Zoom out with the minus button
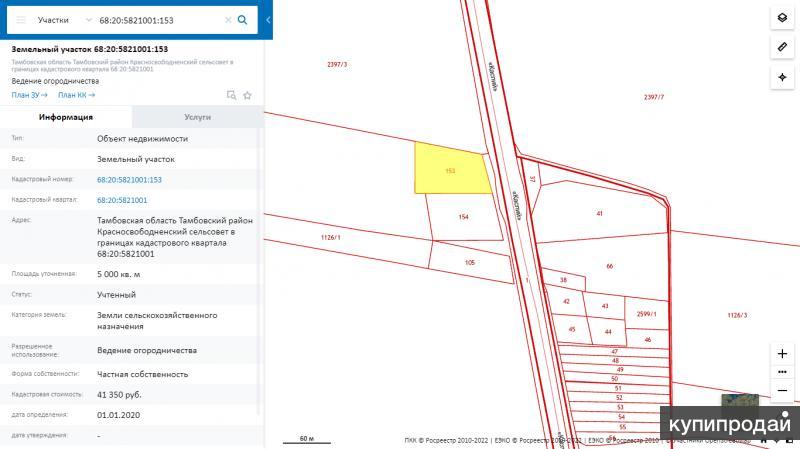The height and width of the screenshot is (449, 800). point(781,390)
